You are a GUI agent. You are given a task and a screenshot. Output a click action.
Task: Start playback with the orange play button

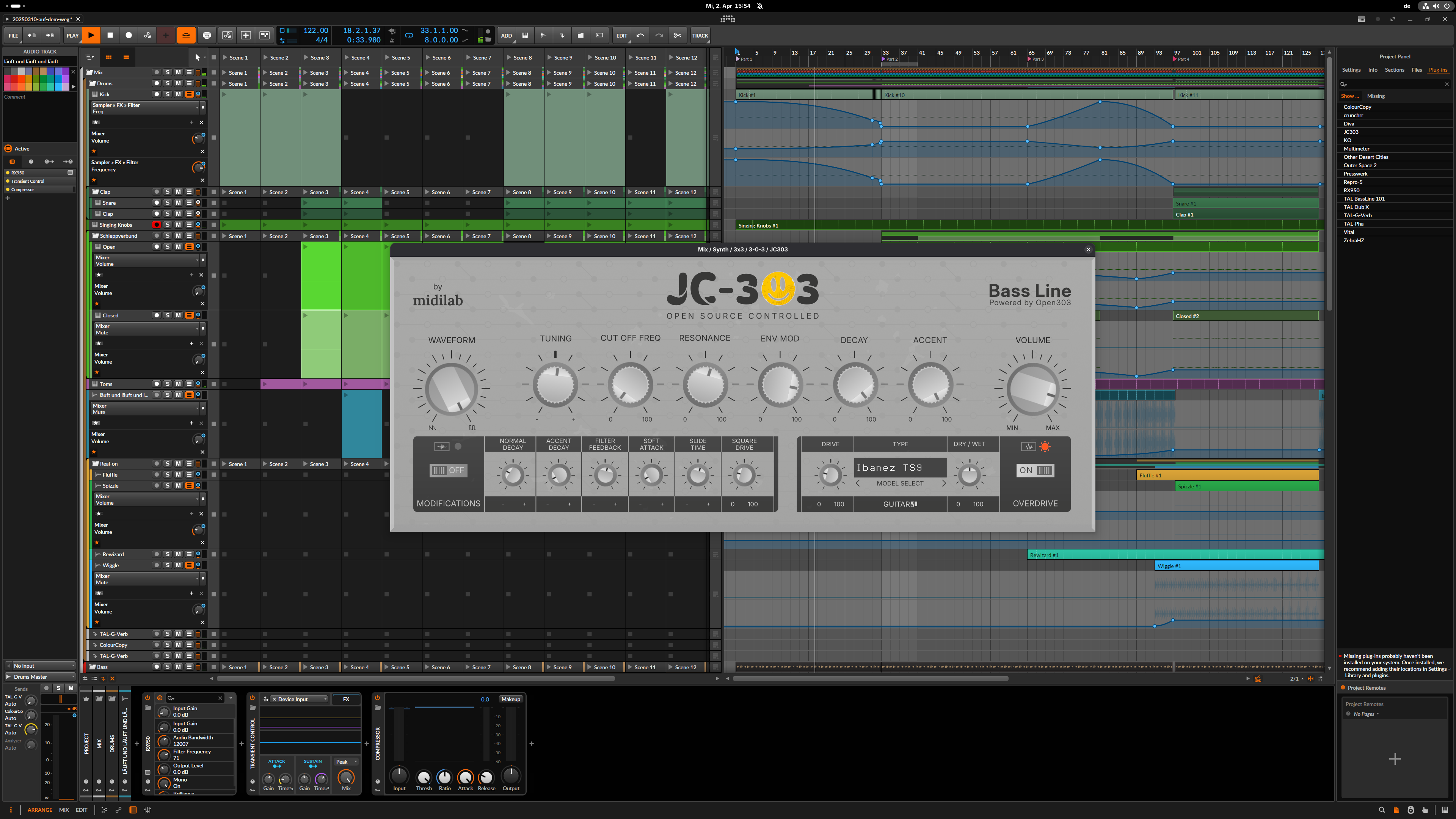[x=91, y=35]
